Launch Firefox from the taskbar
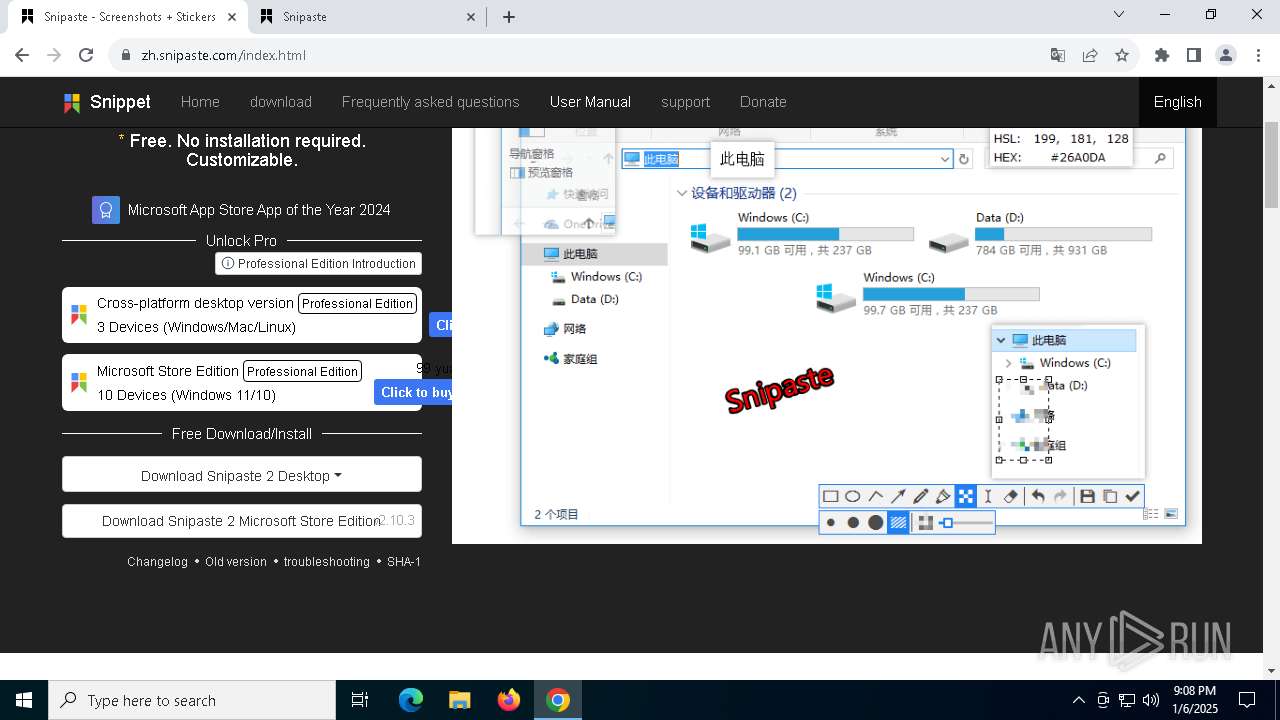 509,700
